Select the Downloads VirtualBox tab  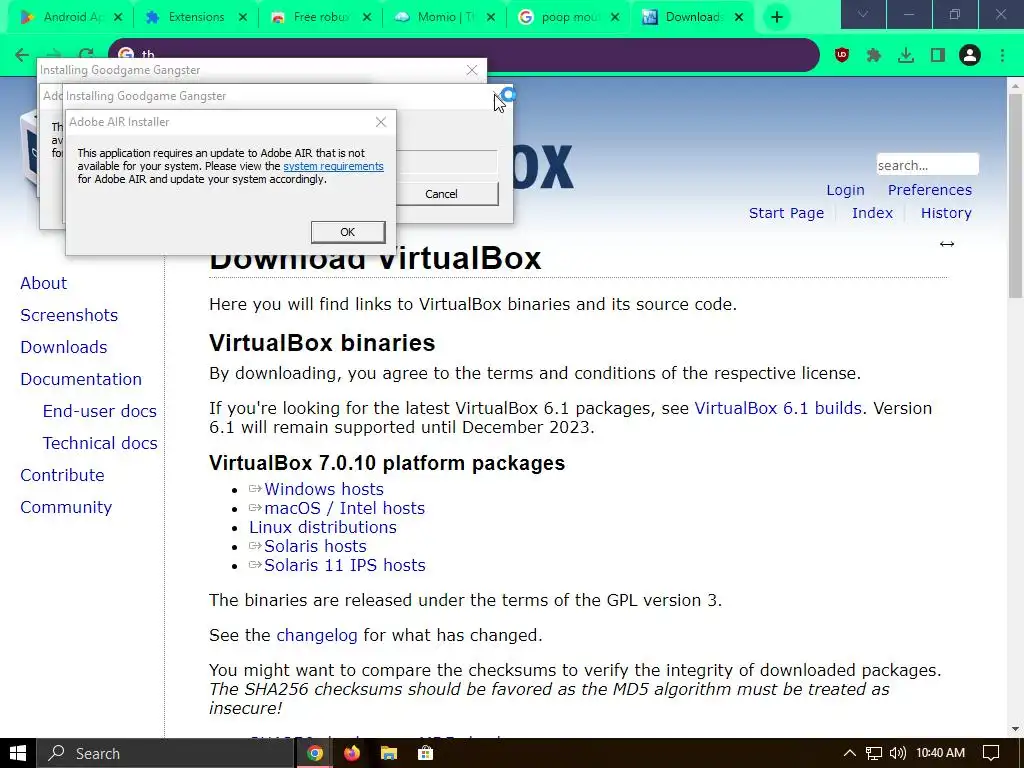[x=692, y=17]
